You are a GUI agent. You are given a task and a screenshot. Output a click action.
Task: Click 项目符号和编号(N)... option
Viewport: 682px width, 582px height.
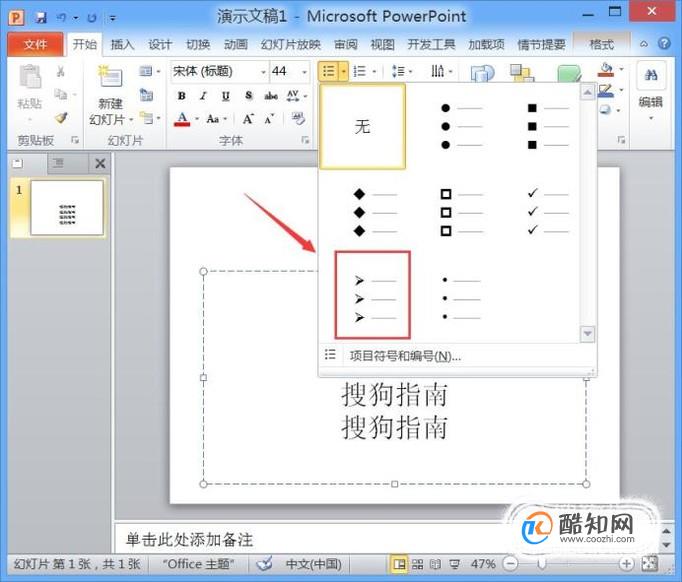click(x=405, y=356)
